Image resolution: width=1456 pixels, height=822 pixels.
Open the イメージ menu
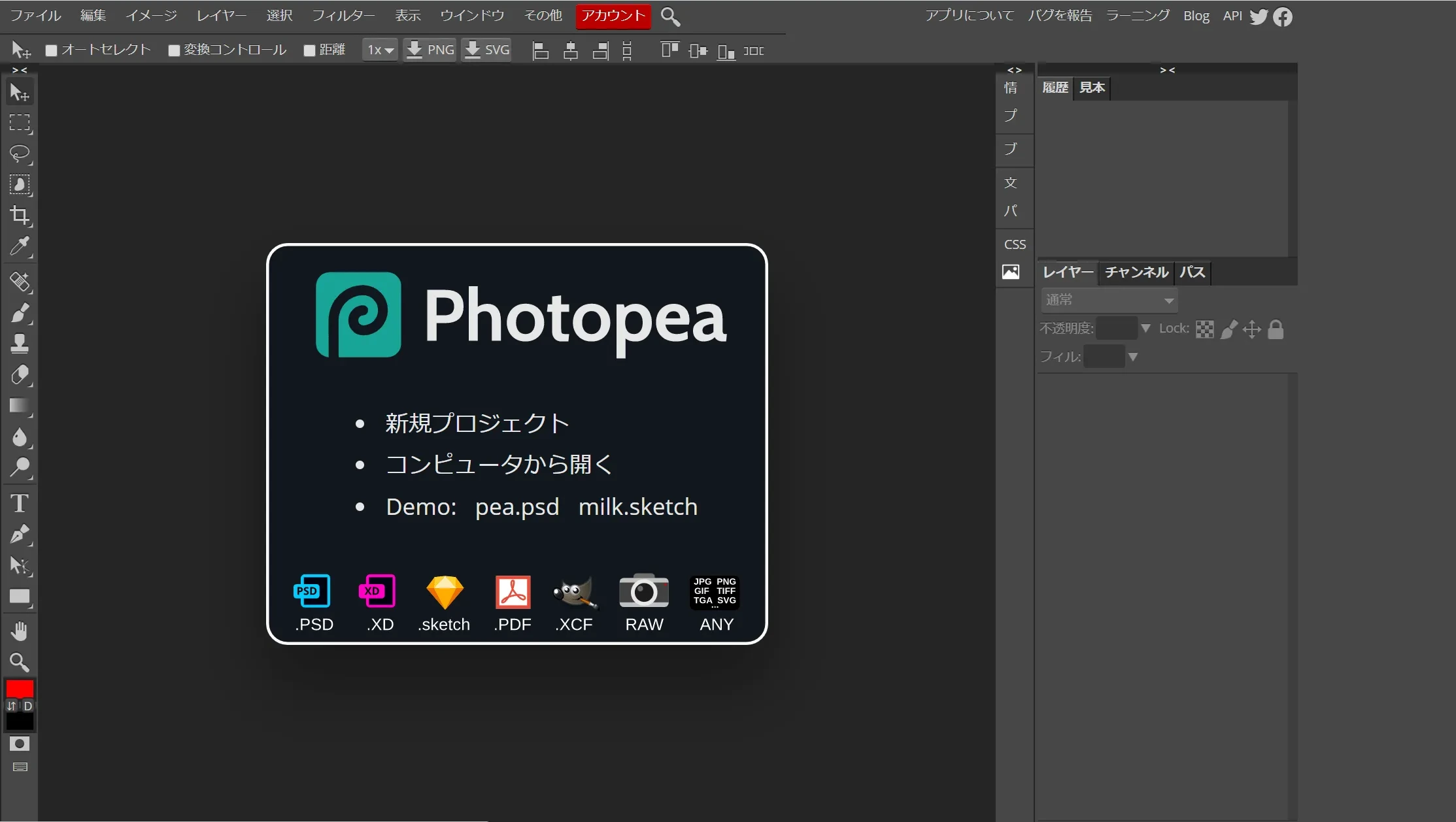[x=151, y=16]
